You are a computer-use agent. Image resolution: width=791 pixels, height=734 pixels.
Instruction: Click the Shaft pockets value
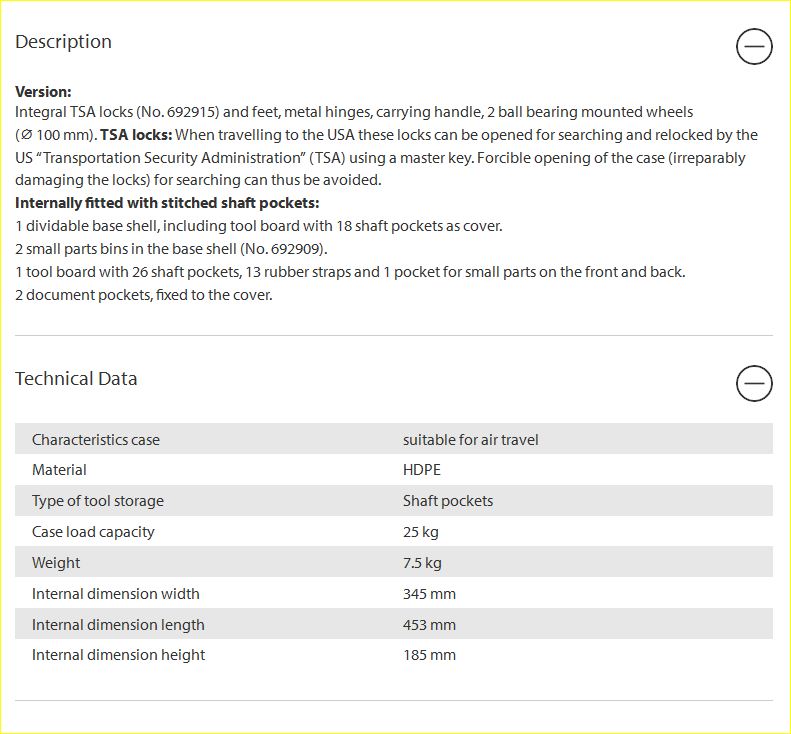tap(448, 500)
